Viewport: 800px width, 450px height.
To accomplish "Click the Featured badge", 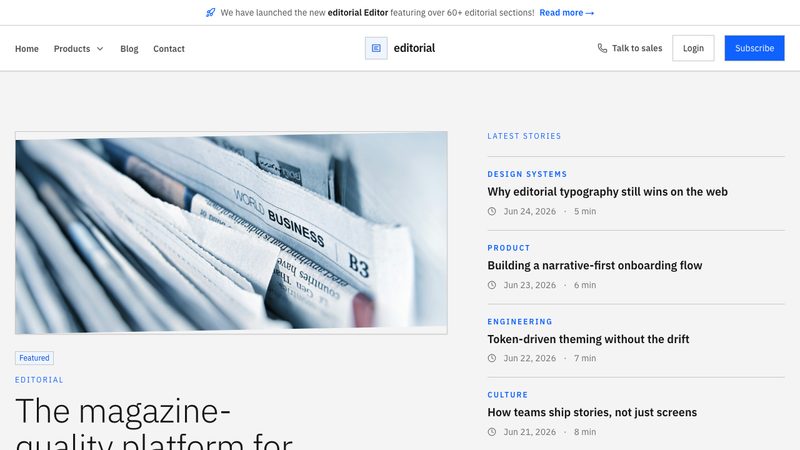I will [x=34, y=358].
